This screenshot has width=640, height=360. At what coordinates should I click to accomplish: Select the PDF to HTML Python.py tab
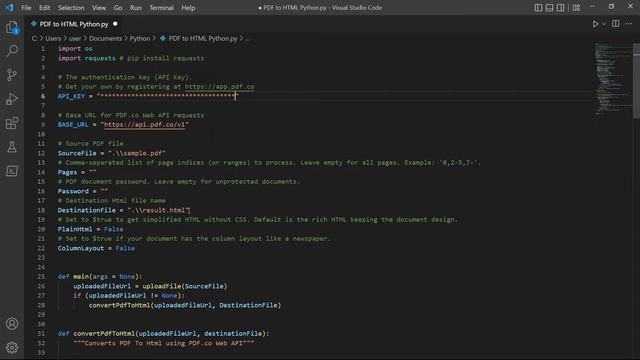point(73,24)
